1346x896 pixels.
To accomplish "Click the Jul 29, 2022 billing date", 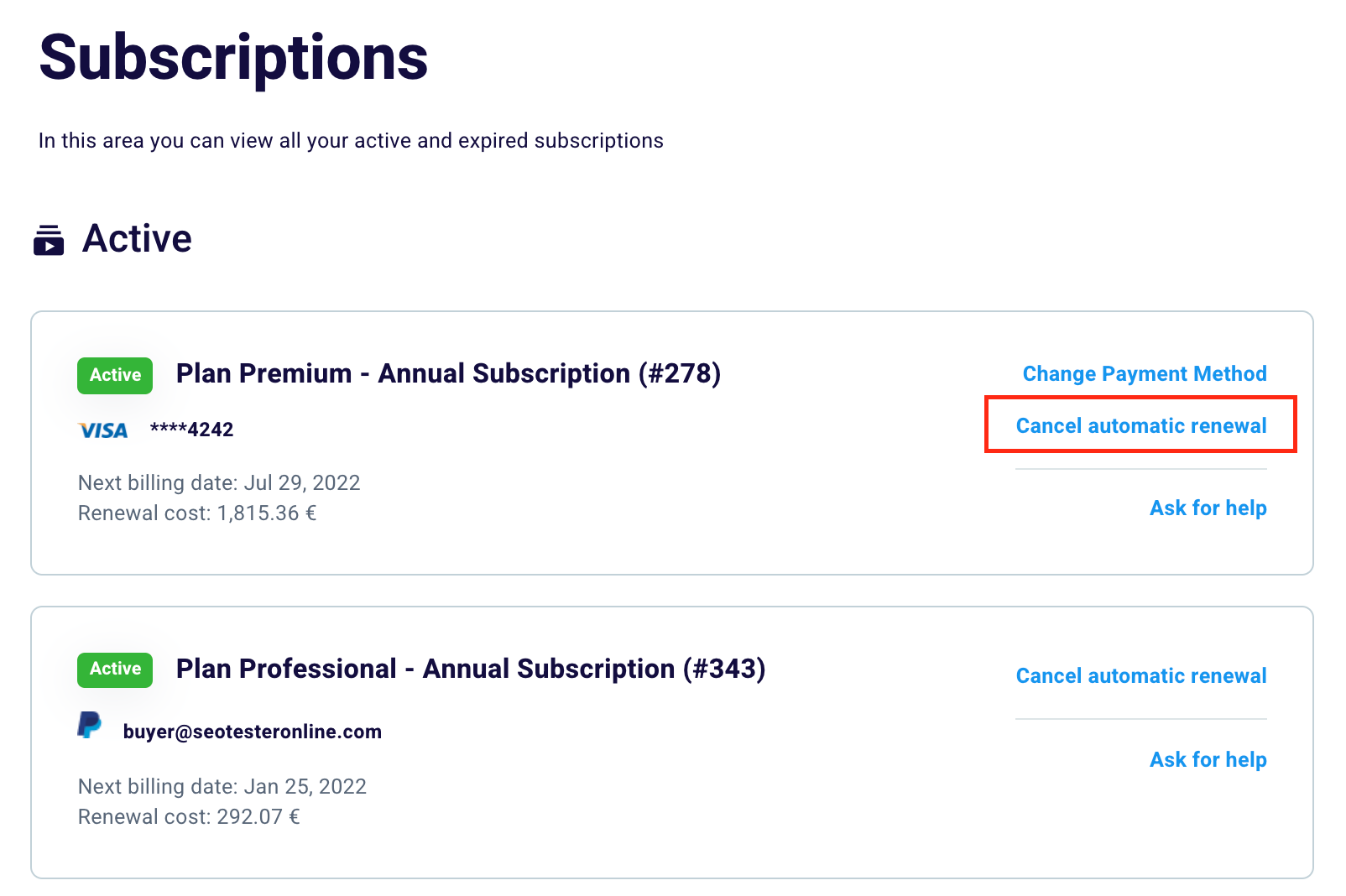I will coord(301,482).
